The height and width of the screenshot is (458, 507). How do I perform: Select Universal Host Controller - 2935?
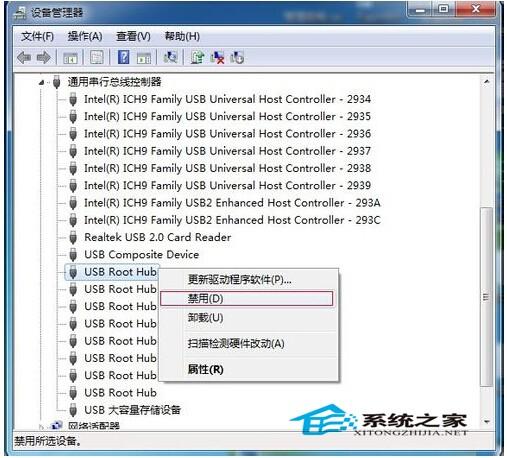227,116
